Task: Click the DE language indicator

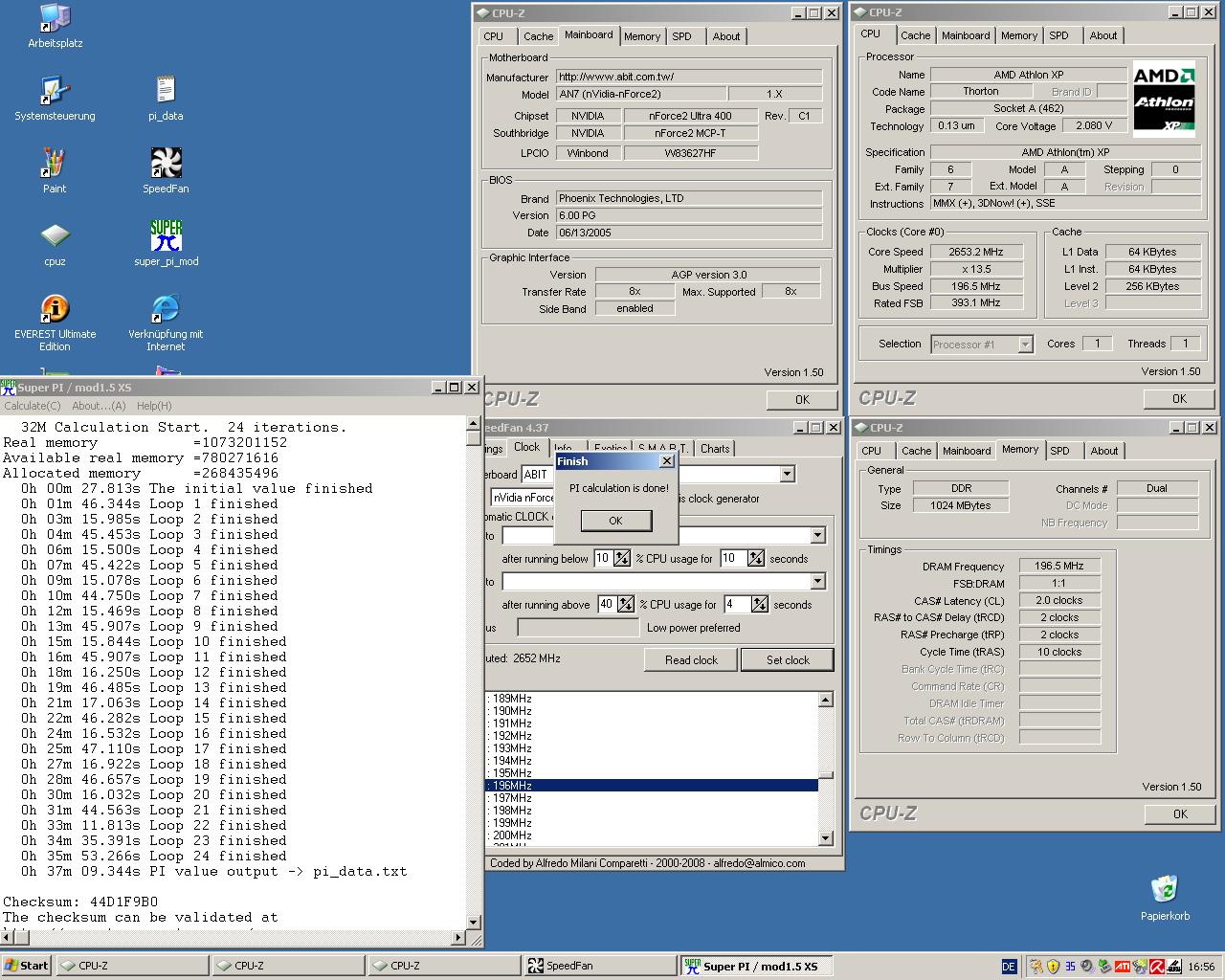Action: (1009, 967)
